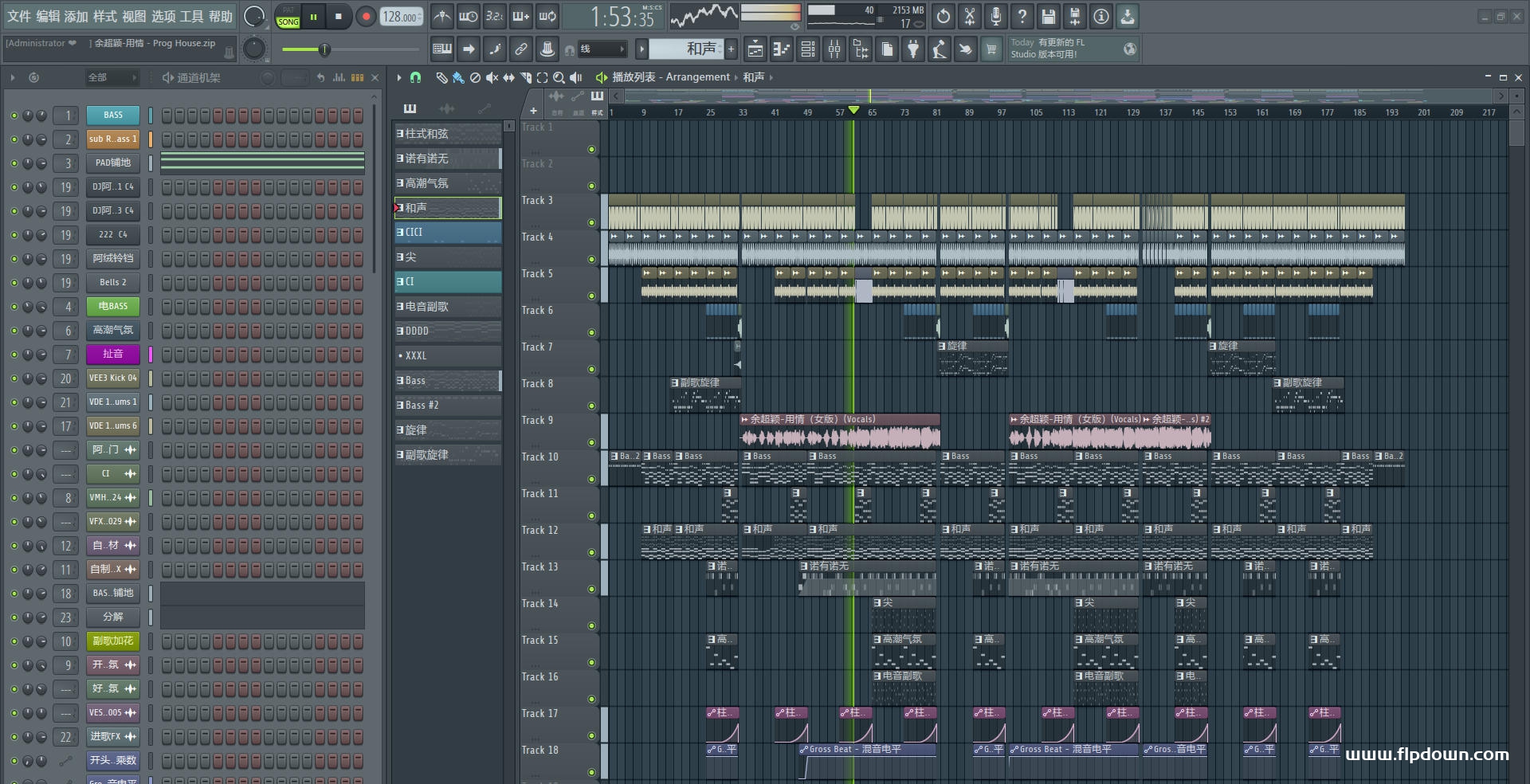Open the plugin picker plug icon
1530x784 pixels.
(913, 49)
